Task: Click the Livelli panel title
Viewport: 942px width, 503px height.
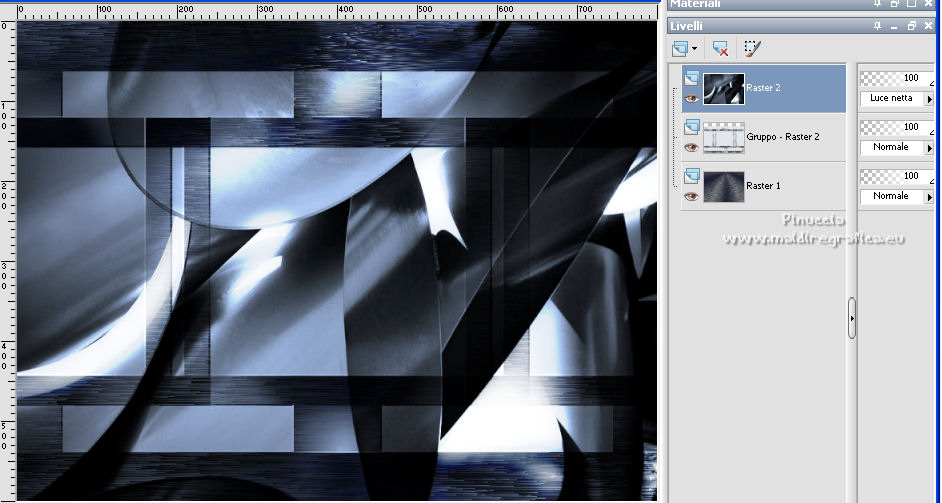Action: click(687, 26)
